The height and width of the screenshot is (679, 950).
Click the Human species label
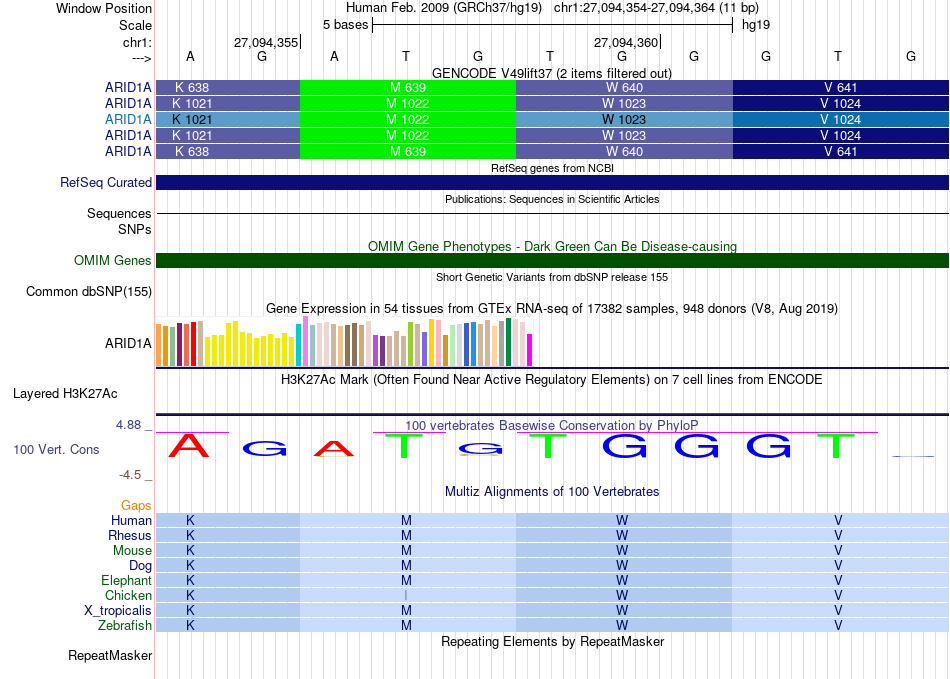tap(131, 520)
